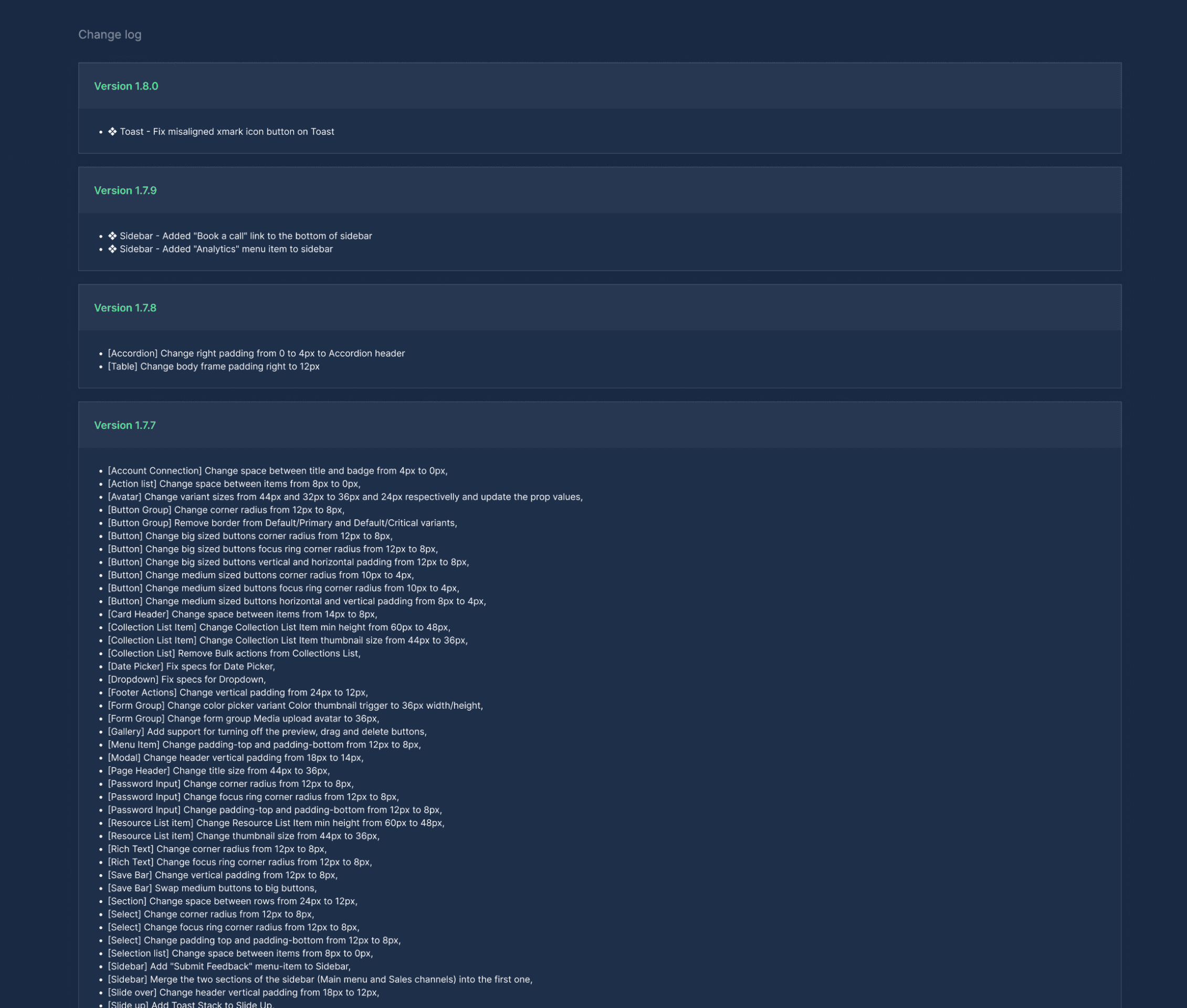Click Page Header title size entry
The height and width of the screenshot is (1008, 1187).
tap(218, 771)
